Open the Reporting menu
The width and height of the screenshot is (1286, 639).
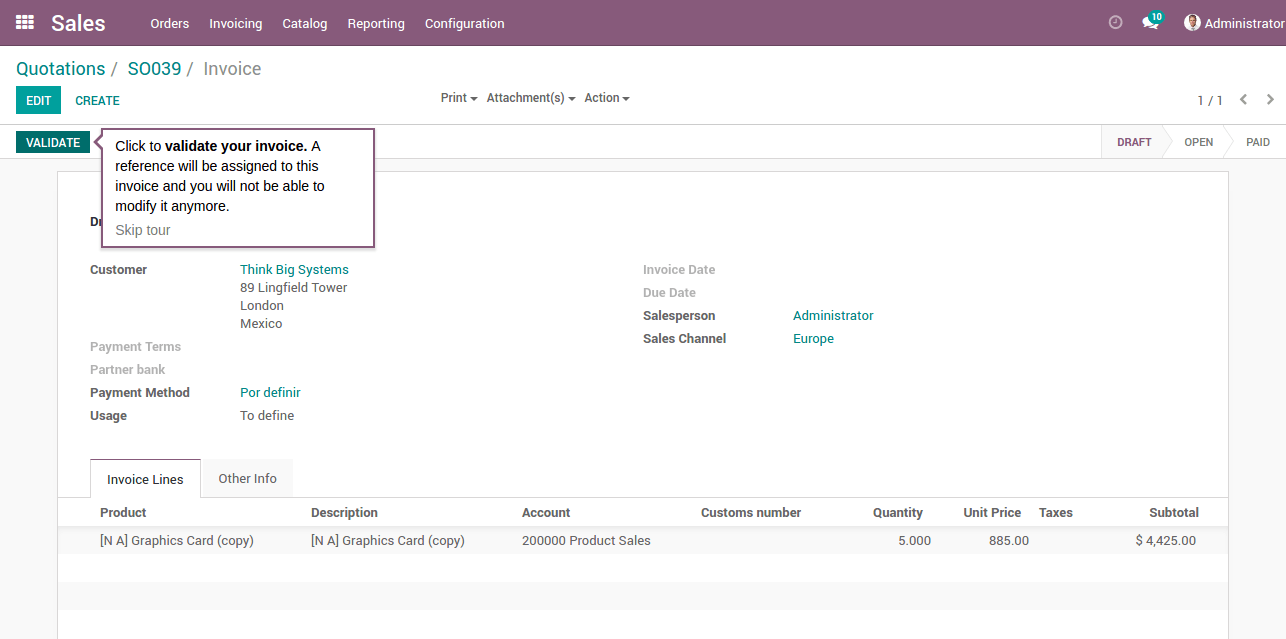[x=376, y=23]
